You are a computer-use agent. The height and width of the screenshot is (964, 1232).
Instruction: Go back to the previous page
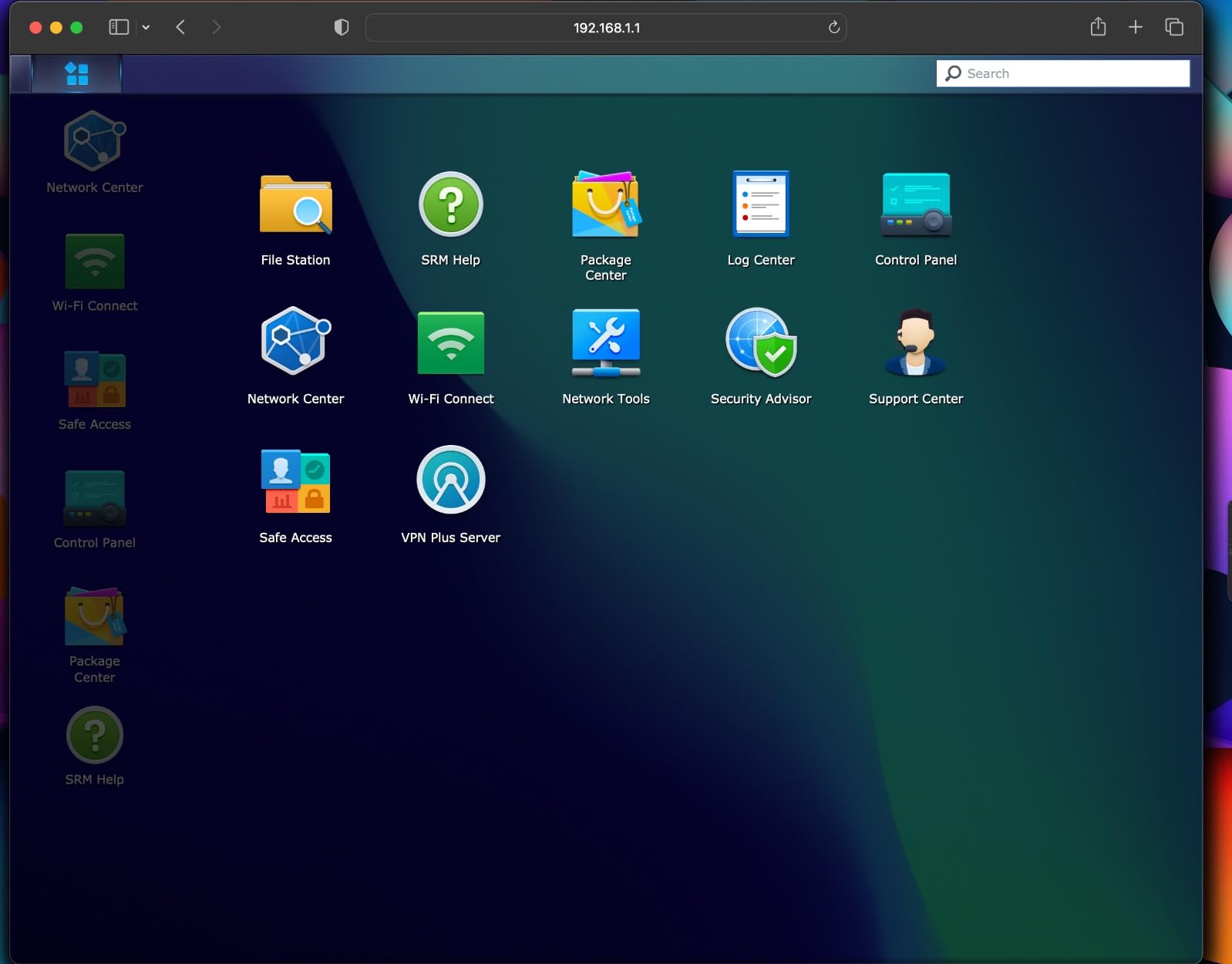click(180, 27)
